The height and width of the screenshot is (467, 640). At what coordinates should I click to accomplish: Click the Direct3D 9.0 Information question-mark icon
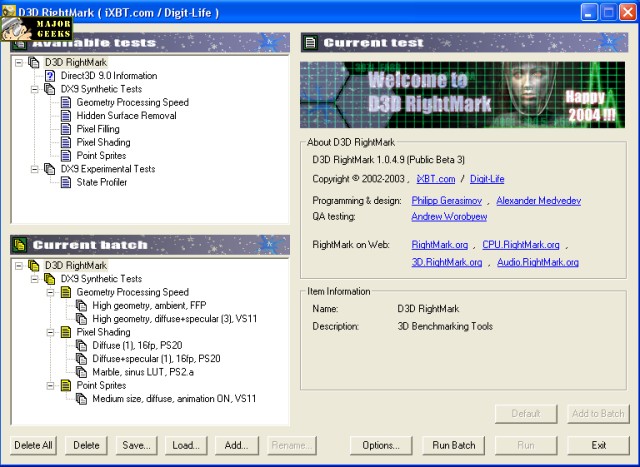pyautogui.click(x=50, y=76)
